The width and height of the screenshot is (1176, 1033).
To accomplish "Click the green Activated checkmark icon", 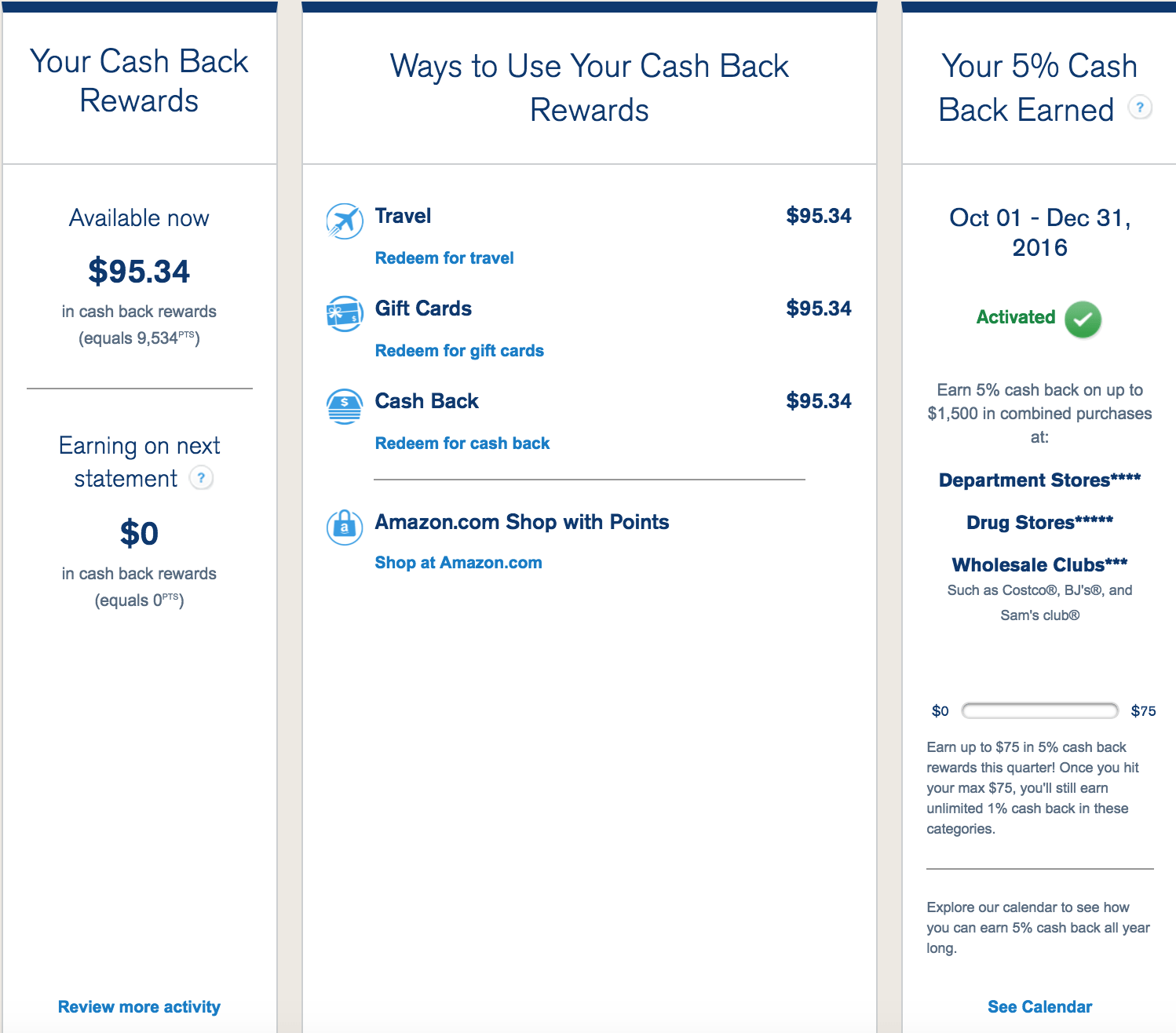I will [1083, 319].
